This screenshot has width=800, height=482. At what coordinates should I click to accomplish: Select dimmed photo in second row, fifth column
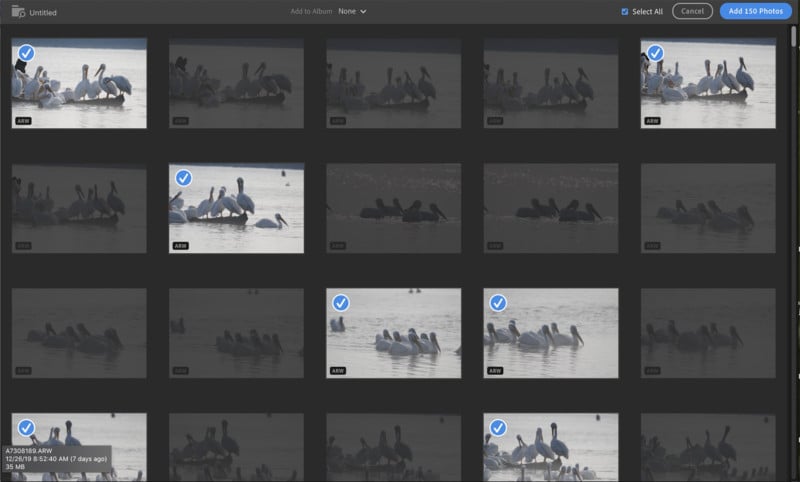click(x=708, y=208)
